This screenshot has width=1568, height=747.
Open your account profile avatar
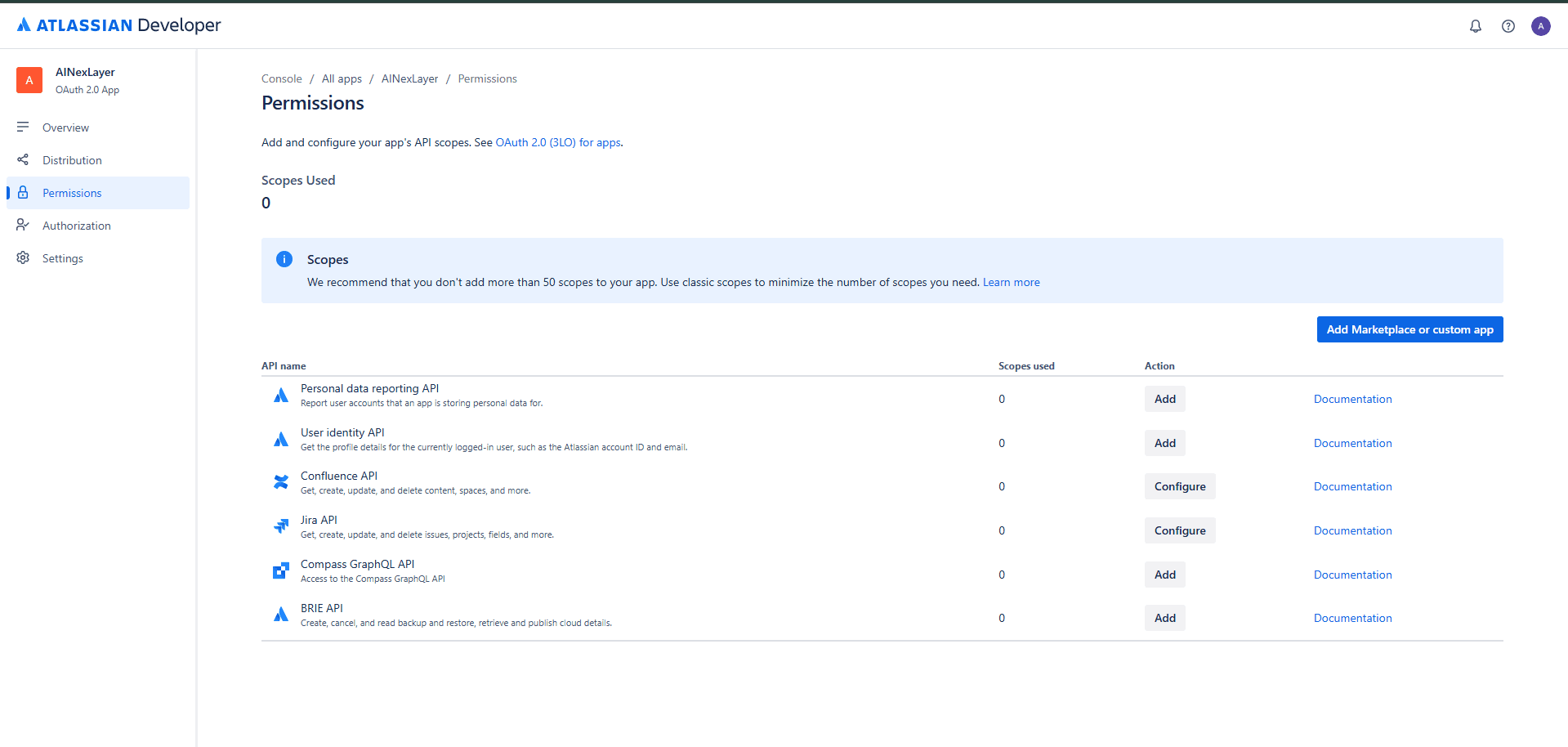click(1541, 25)
